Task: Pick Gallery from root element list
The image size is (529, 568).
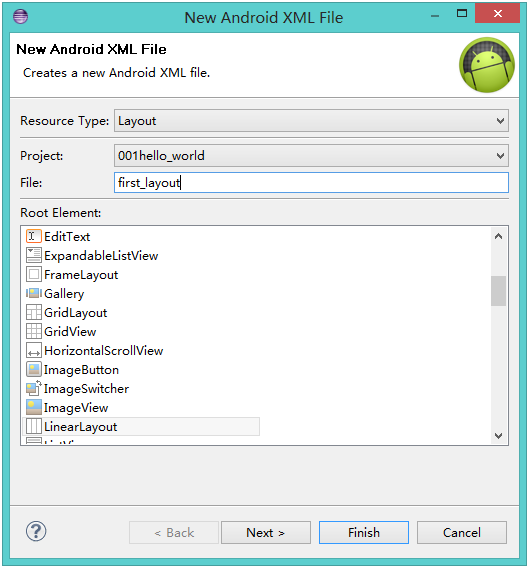Action: tap(64, 294)
